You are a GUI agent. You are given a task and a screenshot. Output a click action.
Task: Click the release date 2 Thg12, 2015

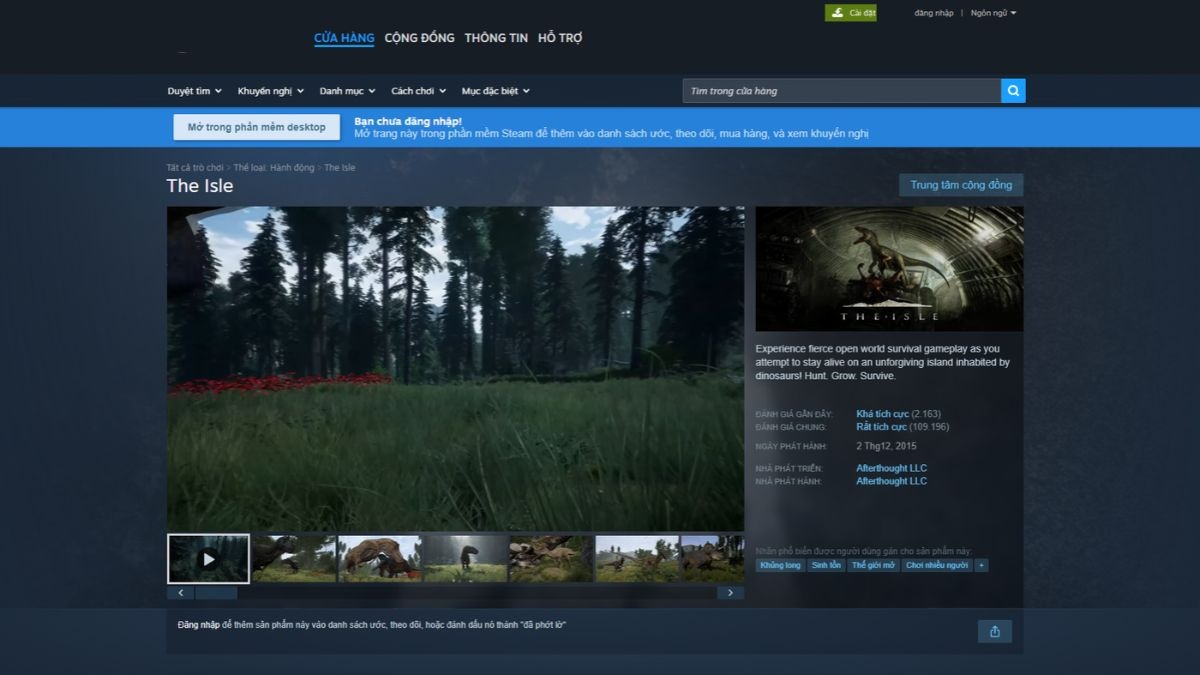pos(886,446)
